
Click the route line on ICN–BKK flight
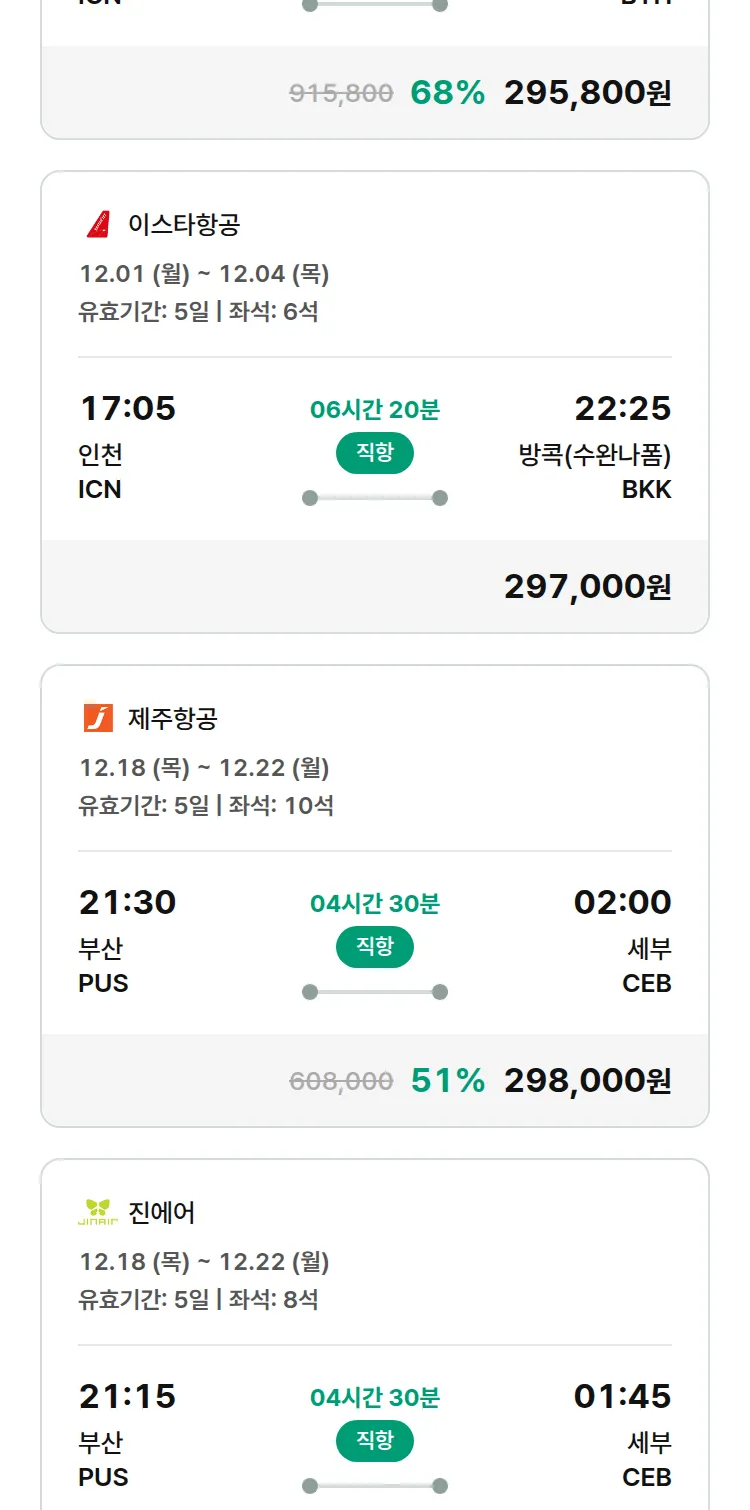(375, 498)
